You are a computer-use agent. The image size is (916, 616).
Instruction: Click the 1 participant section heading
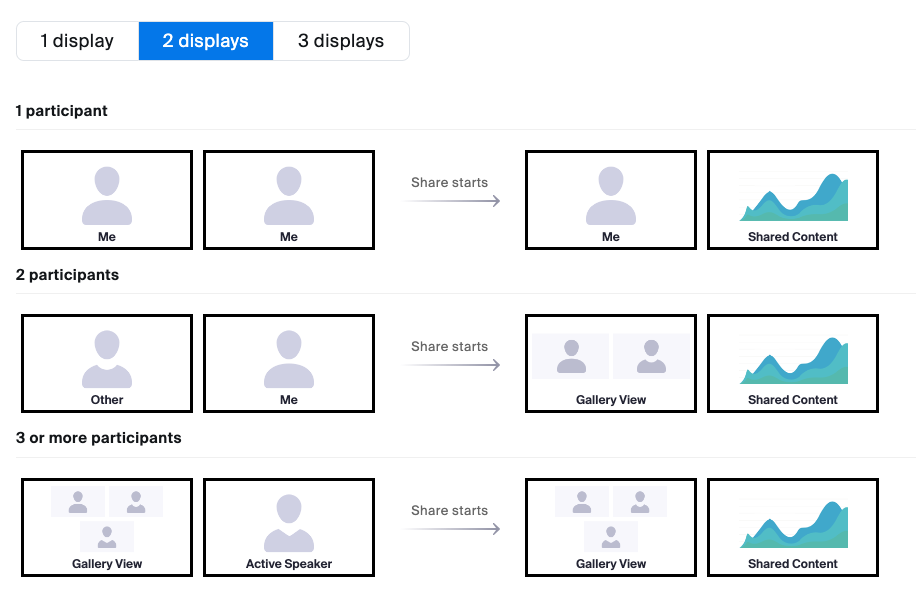point(61,111)
